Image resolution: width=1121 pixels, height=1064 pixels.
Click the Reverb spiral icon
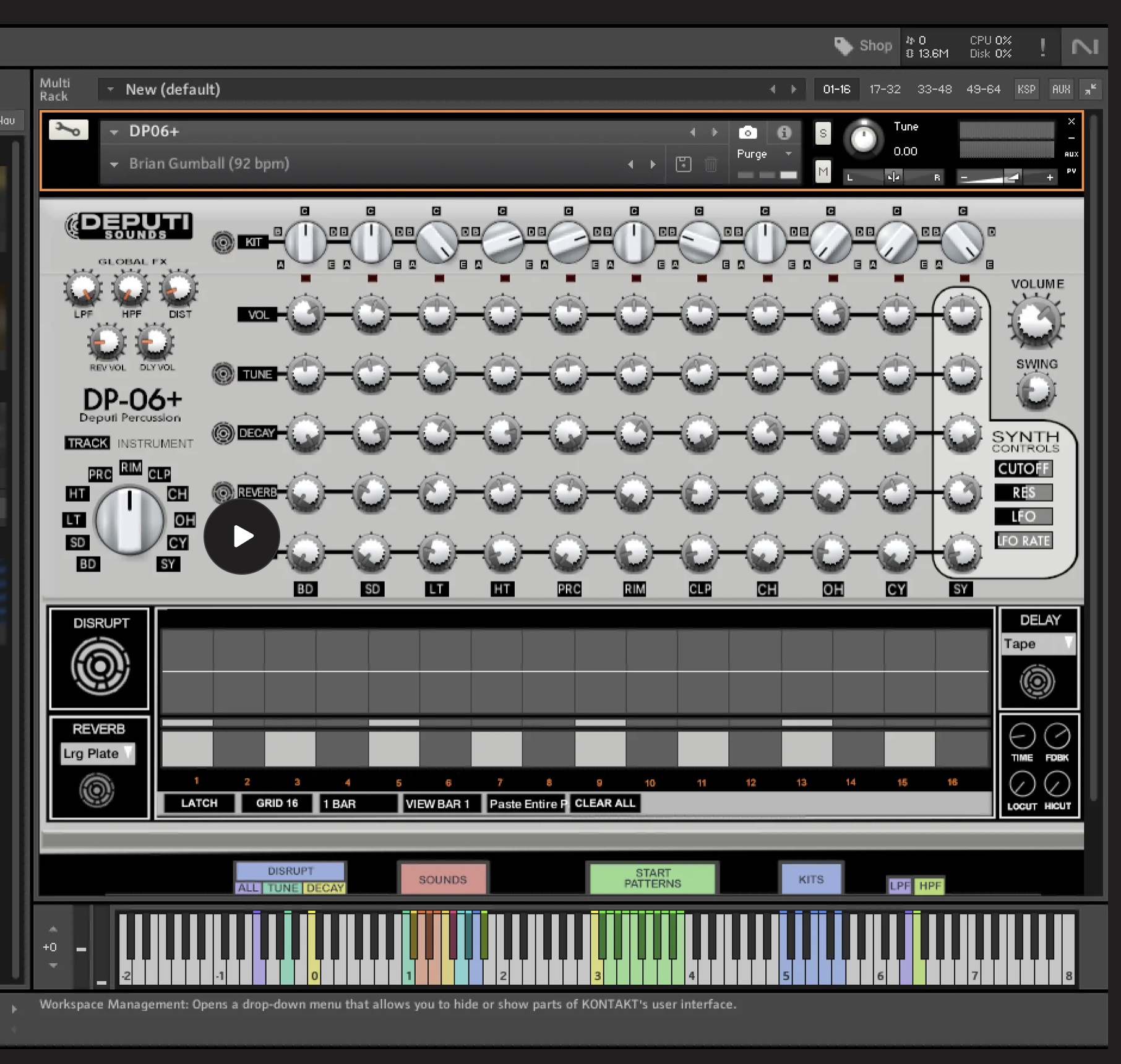point(97,789)
